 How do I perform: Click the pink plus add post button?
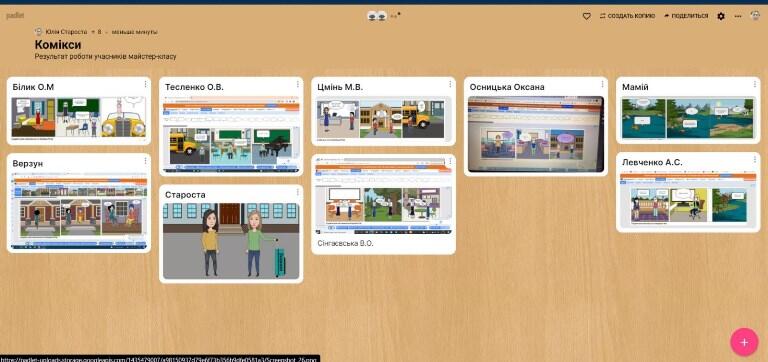(x=744, y=342)
